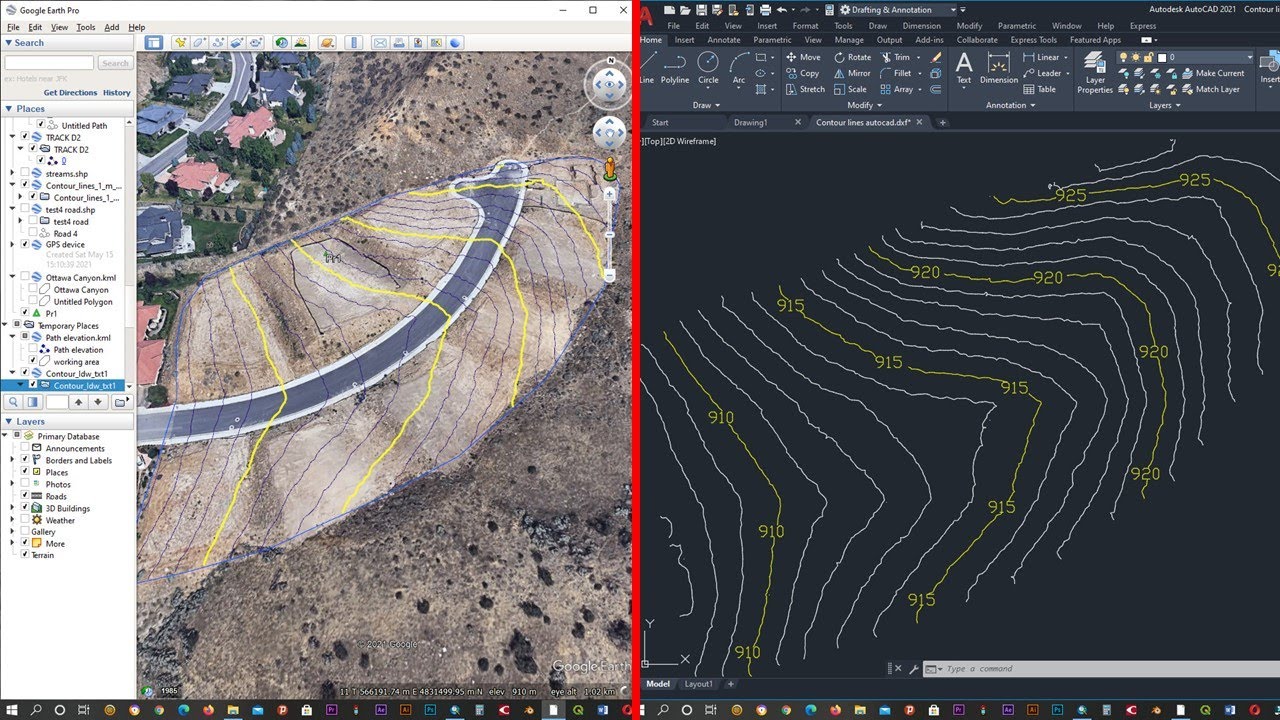Open Google Earth Tools menu

pyautogui.click(x=86, y=27)
